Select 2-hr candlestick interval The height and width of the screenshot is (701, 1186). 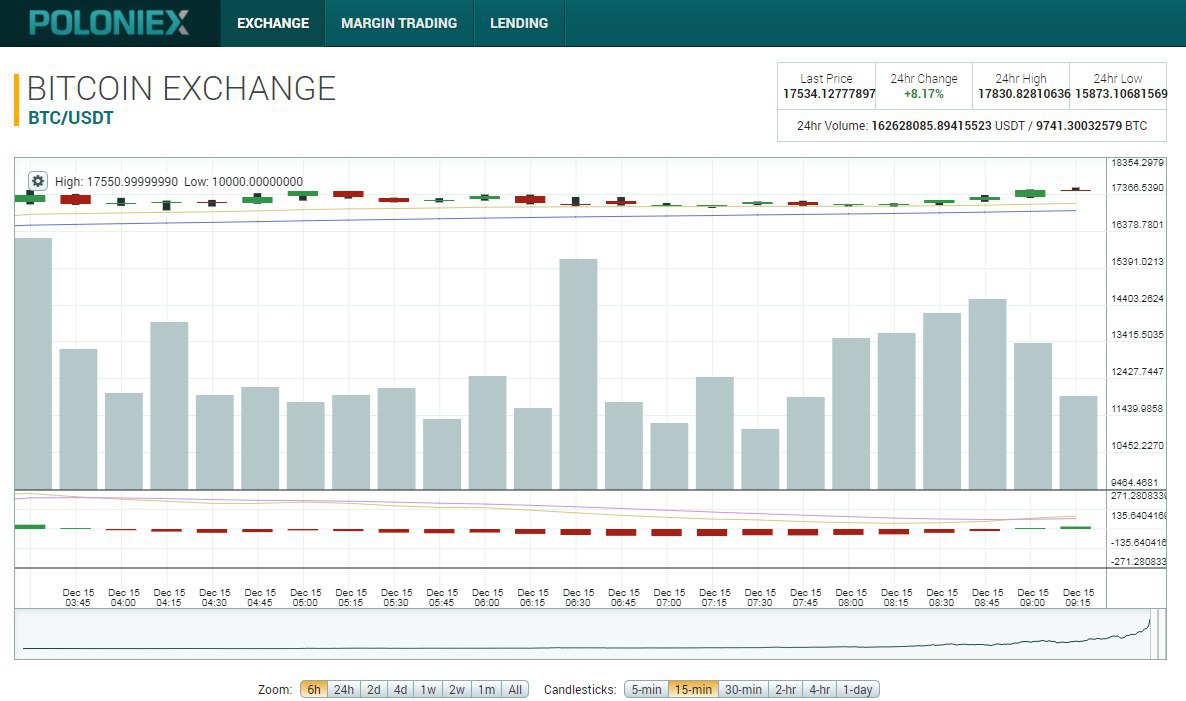click(786, 689)
